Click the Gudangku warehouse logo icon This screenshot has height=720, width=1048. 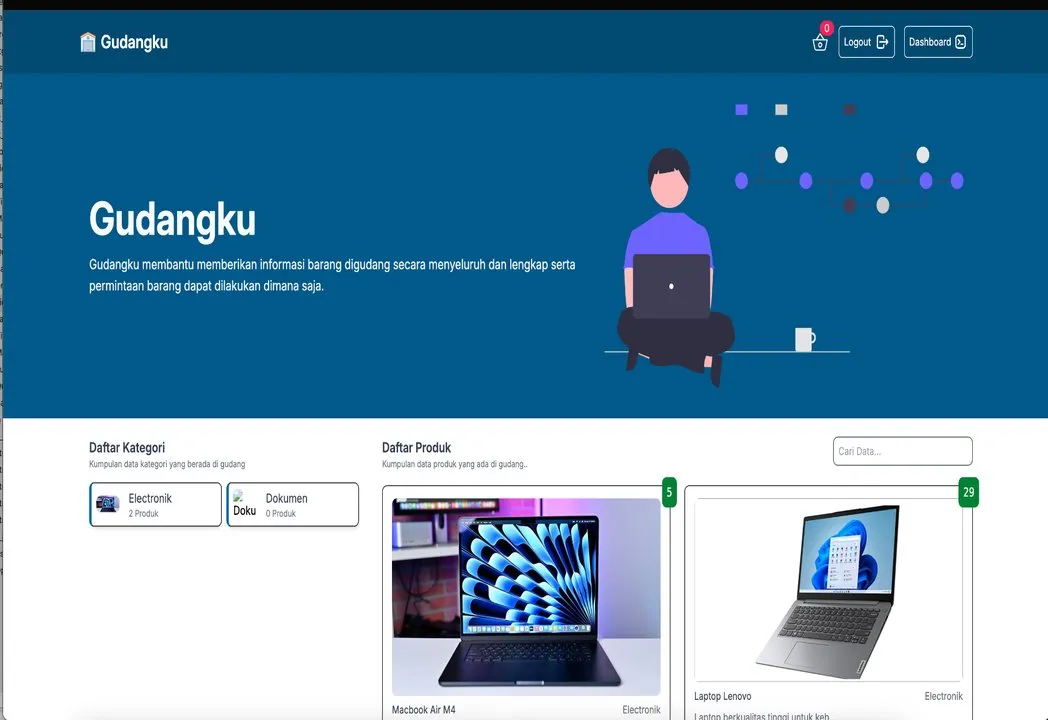click(x=88, y=42)
